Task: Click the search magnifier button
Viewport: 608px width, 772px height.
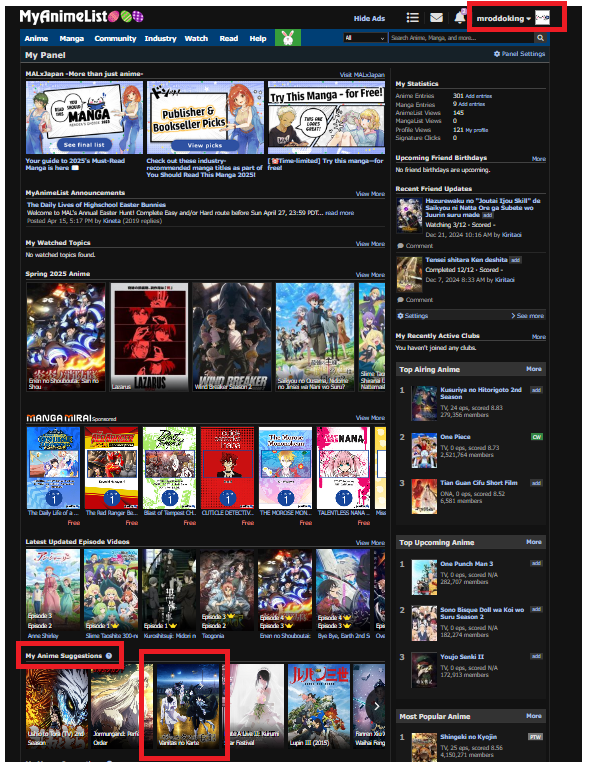Action: (540, 38)
